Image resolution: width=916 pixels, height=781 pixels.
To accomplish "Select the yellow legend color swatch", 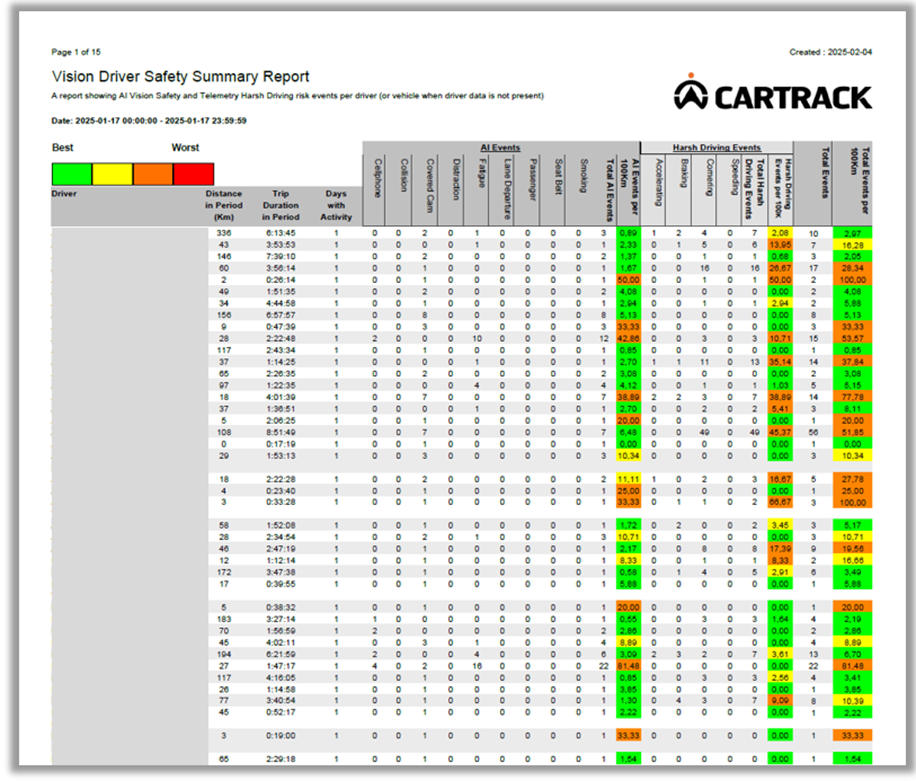I will point(112,174).
